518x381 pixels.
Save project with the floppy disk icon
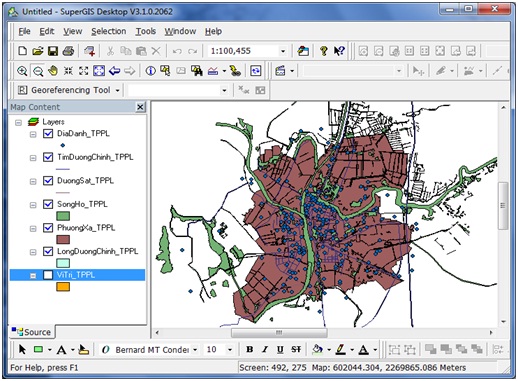53,51
